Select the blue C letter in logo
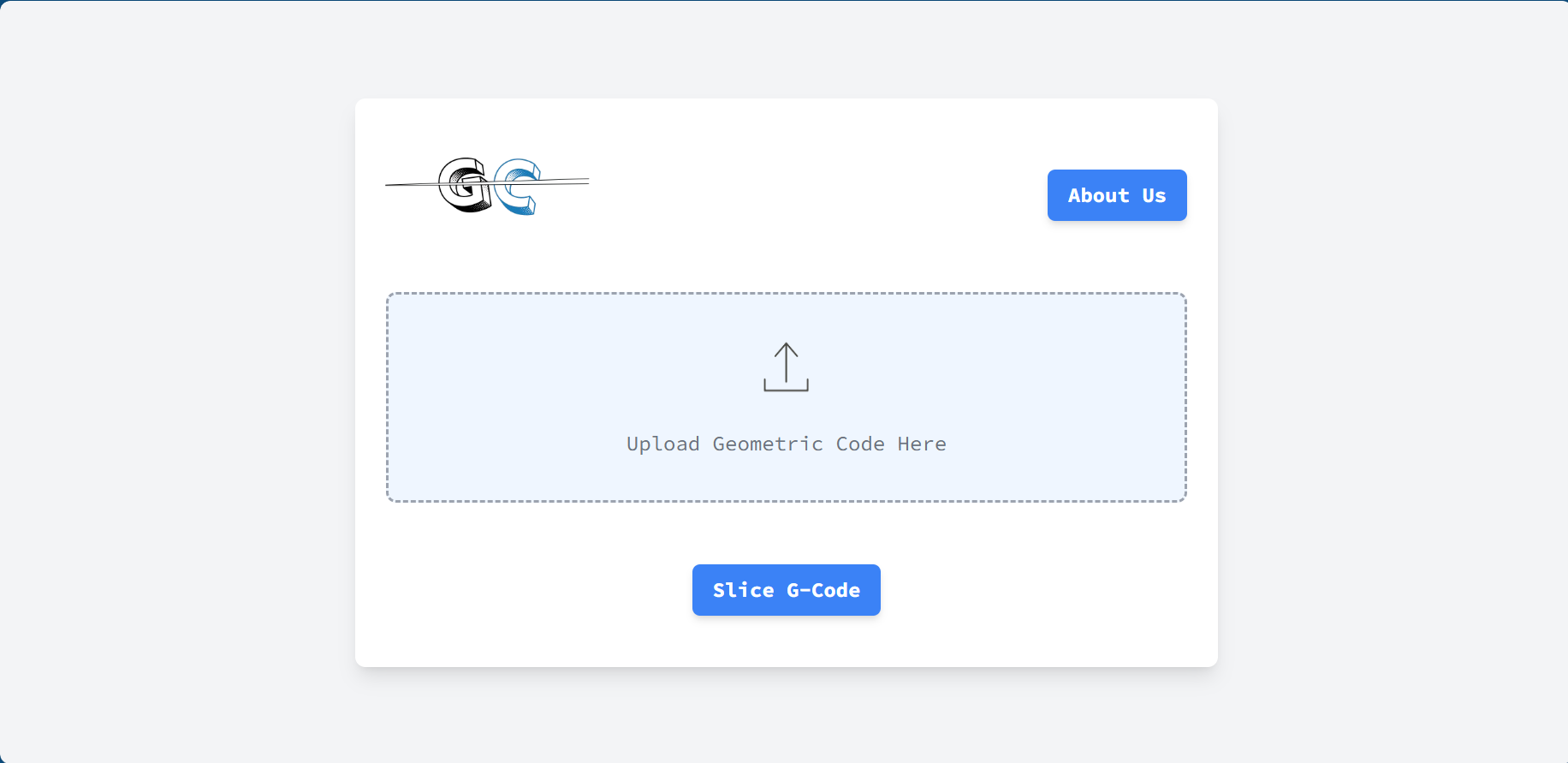The width and height of the screenshot is (1568, 763). click(x=517, y=187)
